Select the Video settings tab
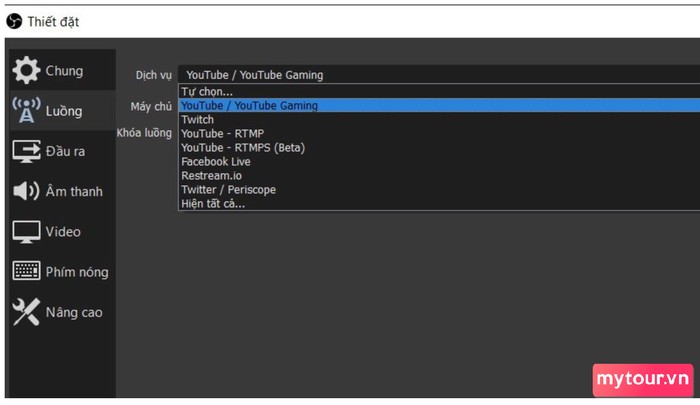This screenshot has width=700, height=405. click(x=62, y=232)
